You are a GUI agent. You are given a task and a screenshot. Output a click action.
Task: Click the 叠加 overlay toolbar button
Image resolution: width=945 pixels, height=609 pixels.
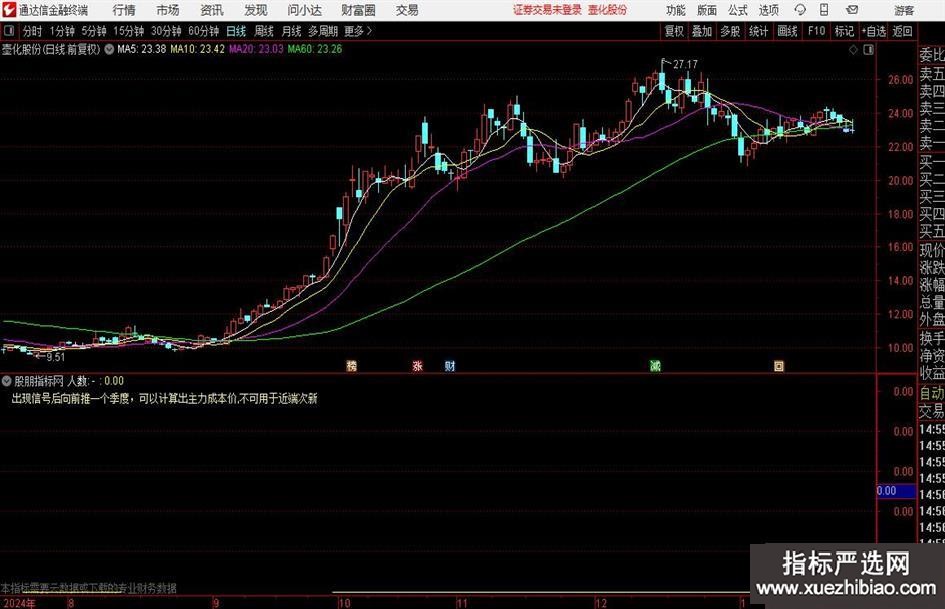(702, 31)
